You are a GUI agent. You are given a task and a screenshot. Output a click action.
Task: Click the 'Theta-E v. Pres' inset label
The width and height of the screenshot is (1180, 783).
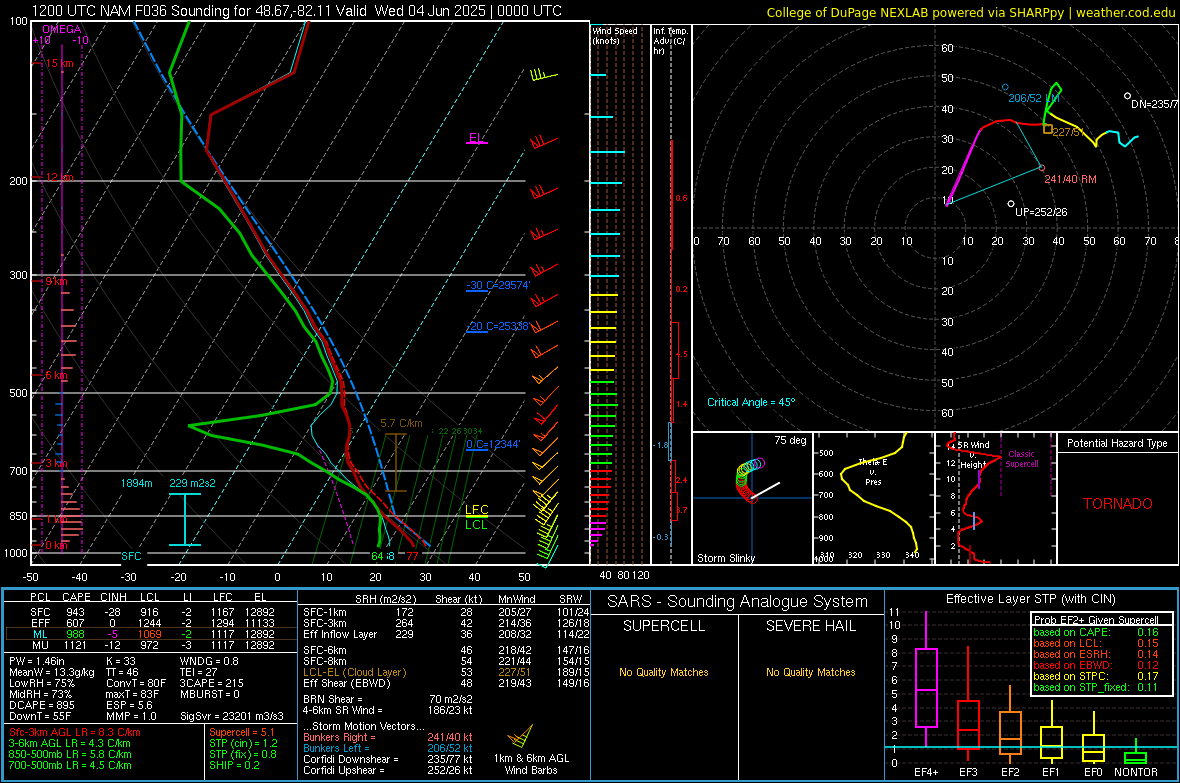tap(873, 472)
